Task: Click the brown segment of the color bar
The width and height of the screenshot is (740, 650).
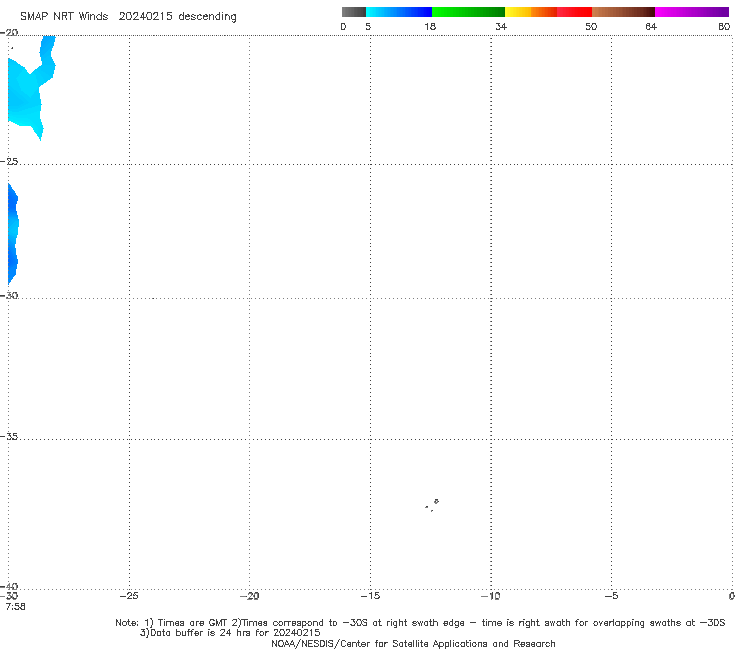Action: click(x=623, y=12)
